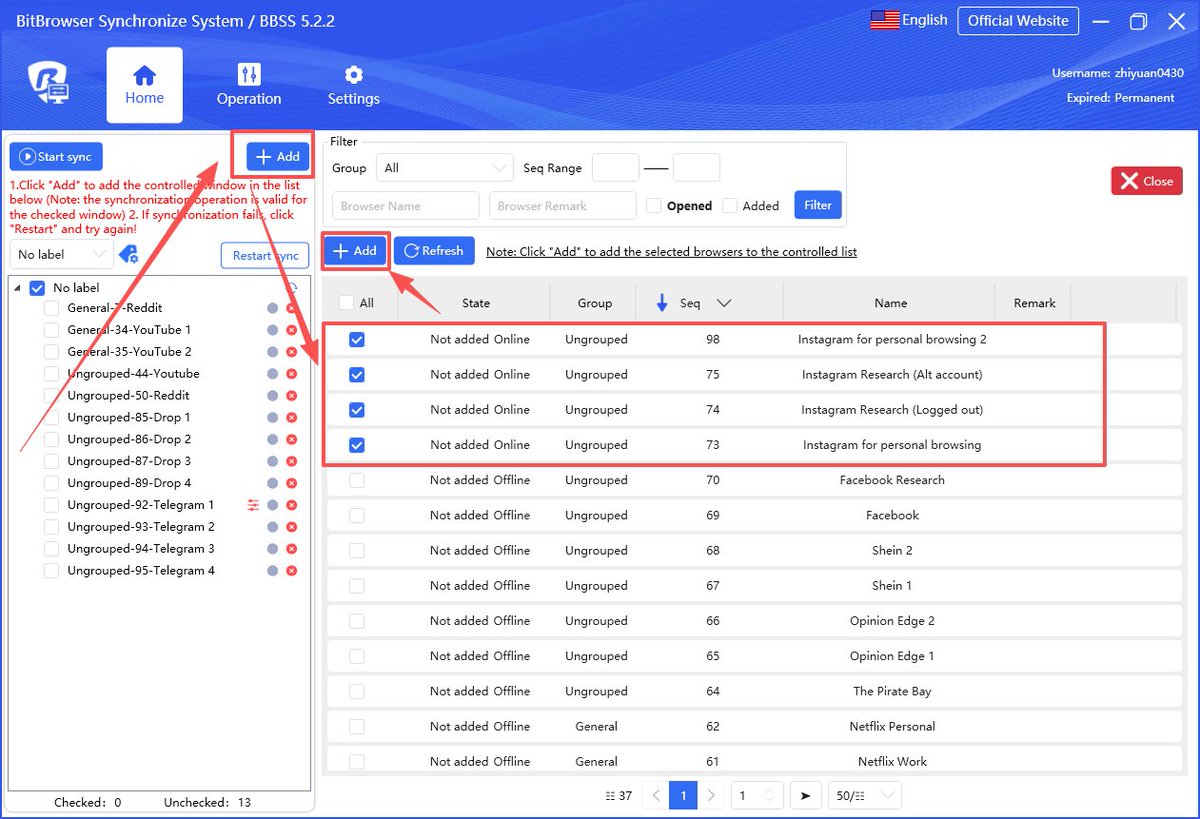Click gray status dot for Ungrouped-85-Drop 1
The height and width of the screenshot is (819, 1200).
coord(272,418)
